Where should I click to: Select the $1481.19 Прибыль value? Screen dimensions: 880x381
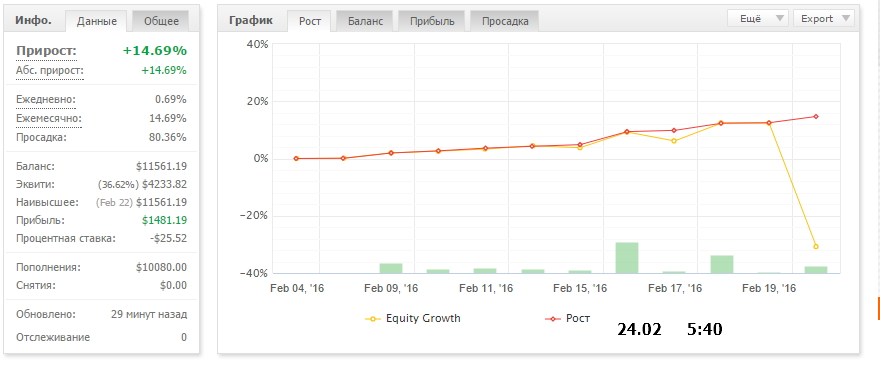[164, 221]
